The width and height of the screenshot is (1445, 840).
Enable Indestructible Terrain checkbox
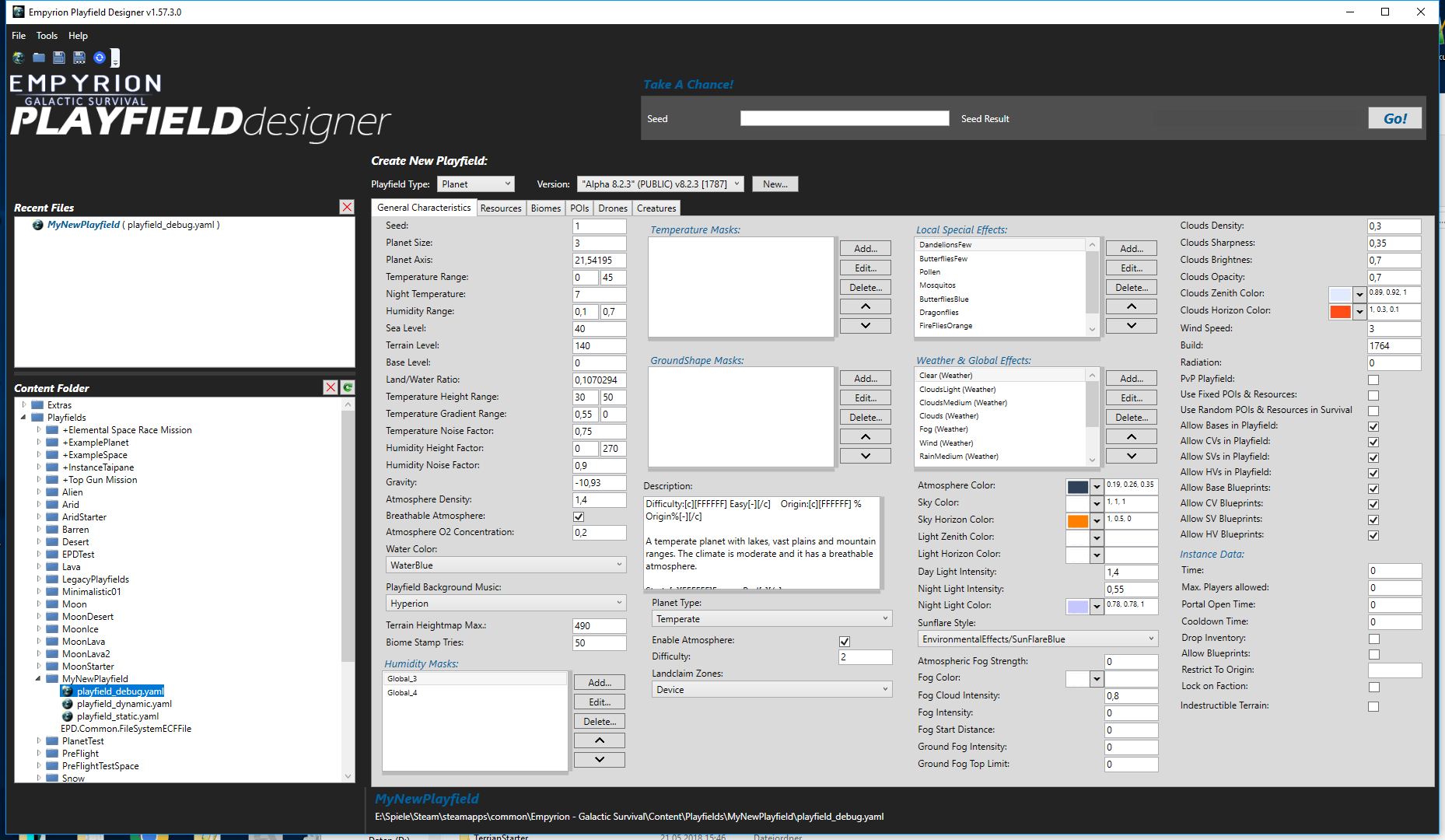[x=1373, y=706]
